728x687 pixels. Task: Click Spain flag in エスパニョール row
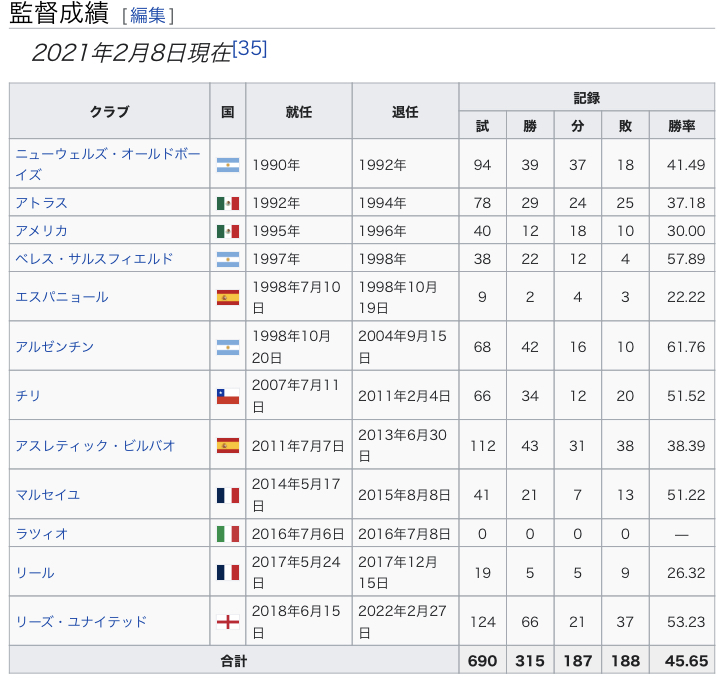click(228, 297)
